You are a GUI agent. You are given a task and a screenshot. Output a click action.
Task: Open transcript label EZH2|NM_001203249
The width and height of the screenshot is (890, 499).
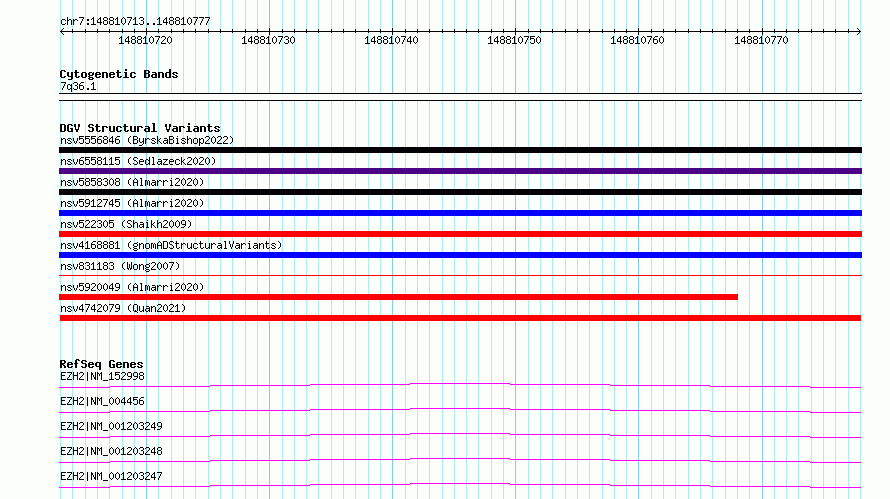pos(111,426)
